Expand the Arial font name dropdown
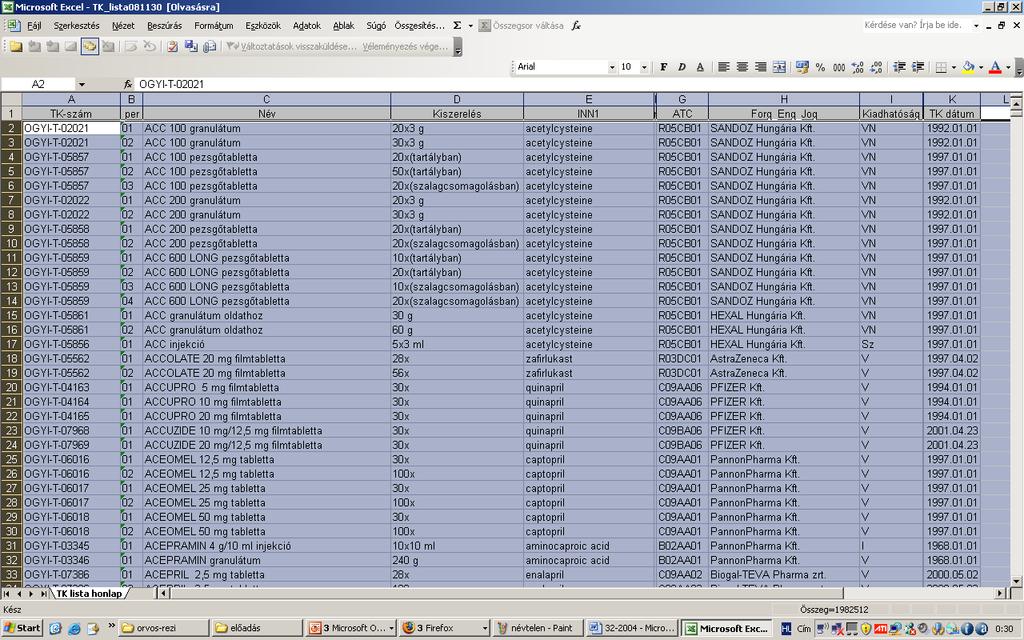The image size is (1024, 640). [612, 67]
